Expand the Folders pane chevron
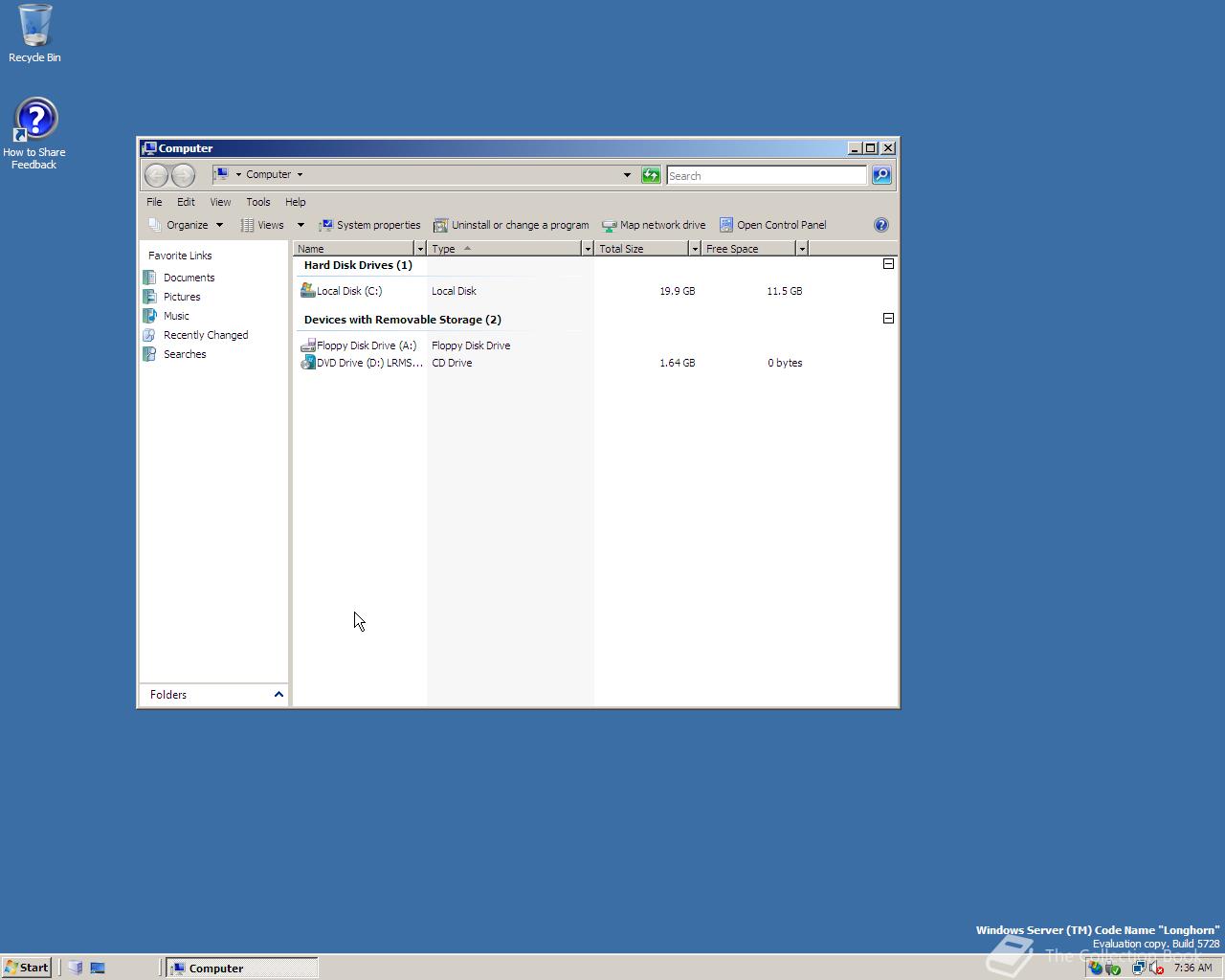 [278, 695]
